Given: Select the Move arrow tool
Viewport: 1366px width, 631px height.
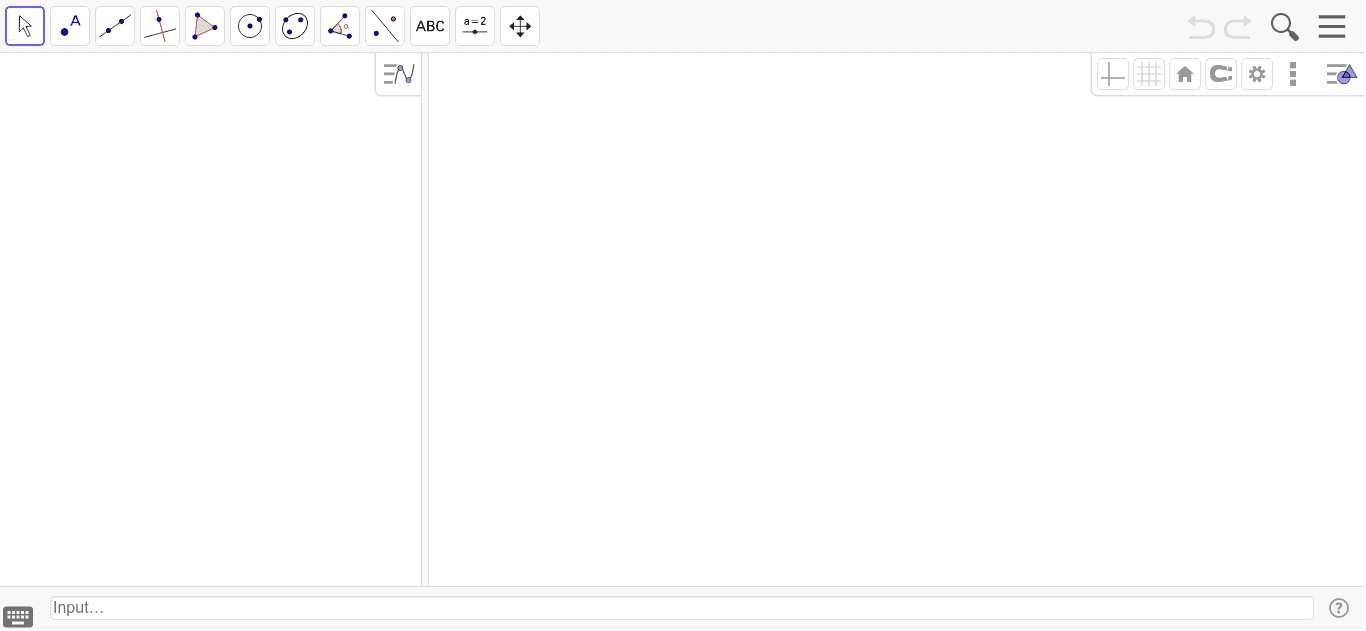Looking at the screenshot, I should (x=25, y=26).
